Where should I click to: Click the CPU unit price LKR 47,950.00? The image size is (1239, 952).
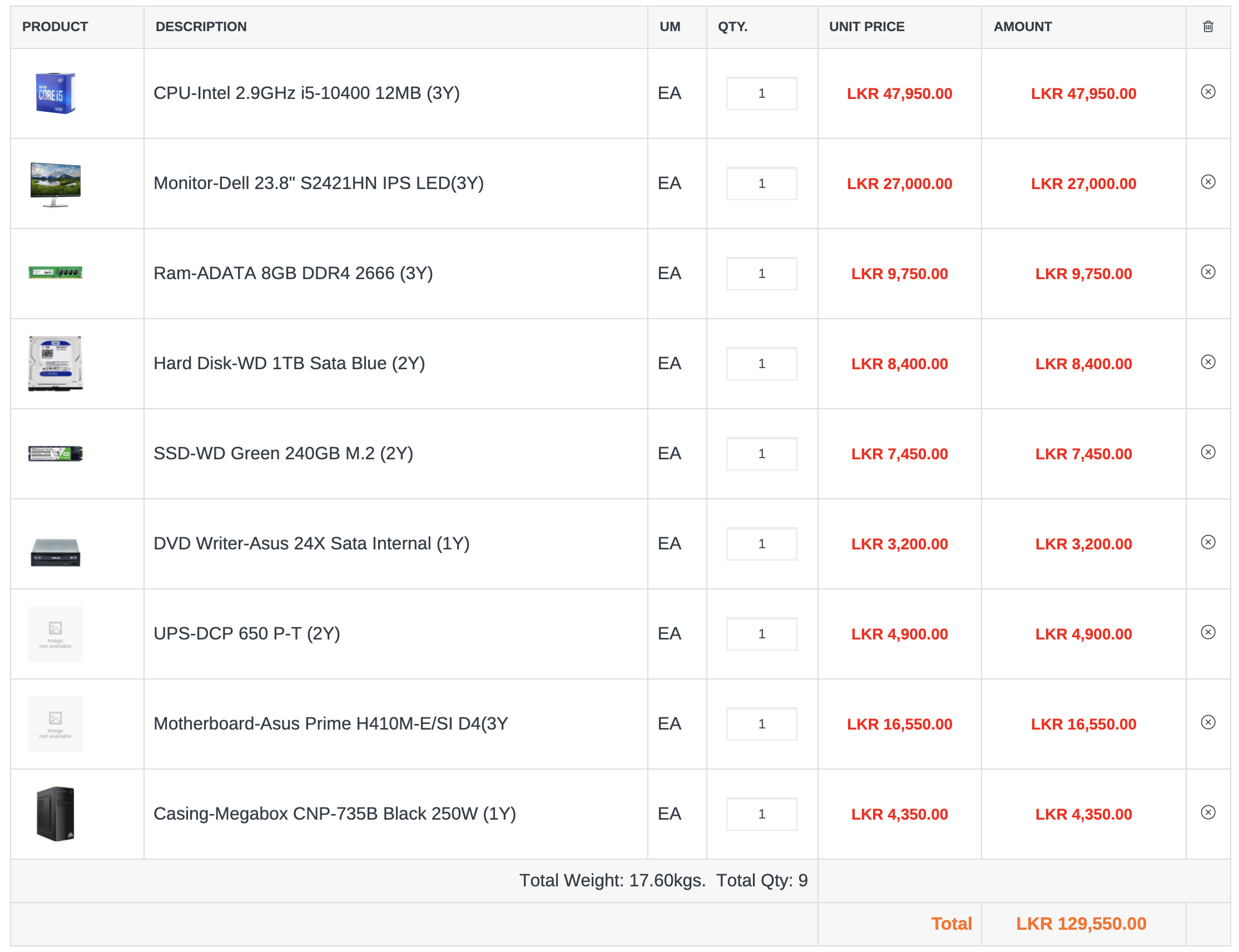click(900, 93)
